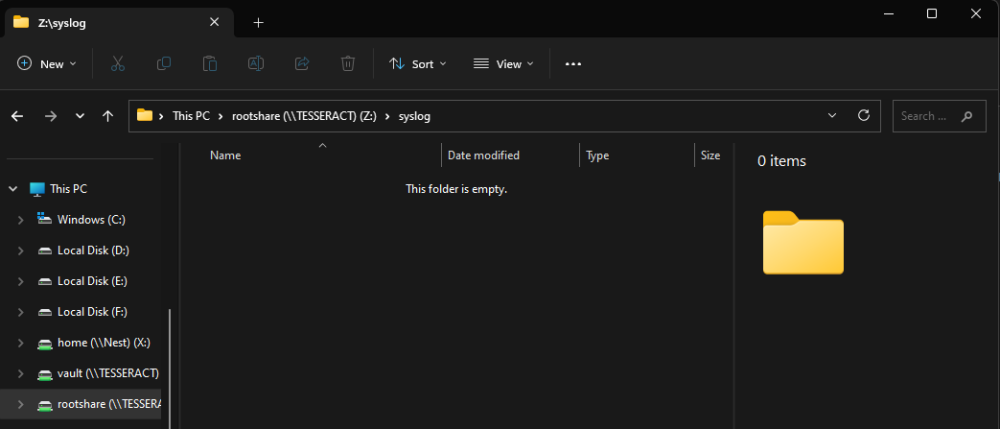Screen dimensions: 1000x429
Task: Select the Z:\syslog tab
Action: click(119, 22)
